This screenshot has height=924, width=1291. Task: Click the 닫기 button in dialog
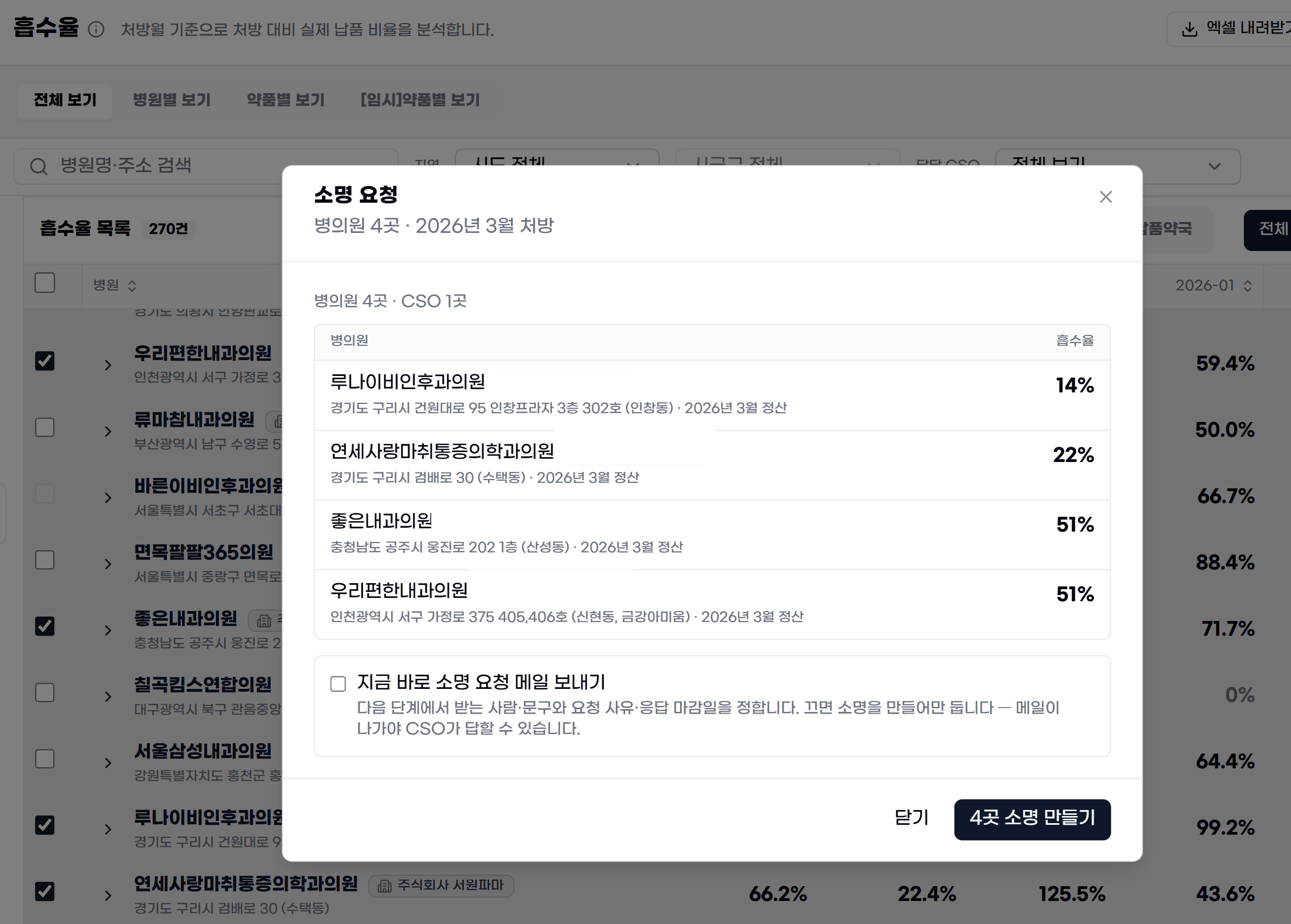click(x=911, y=818)
